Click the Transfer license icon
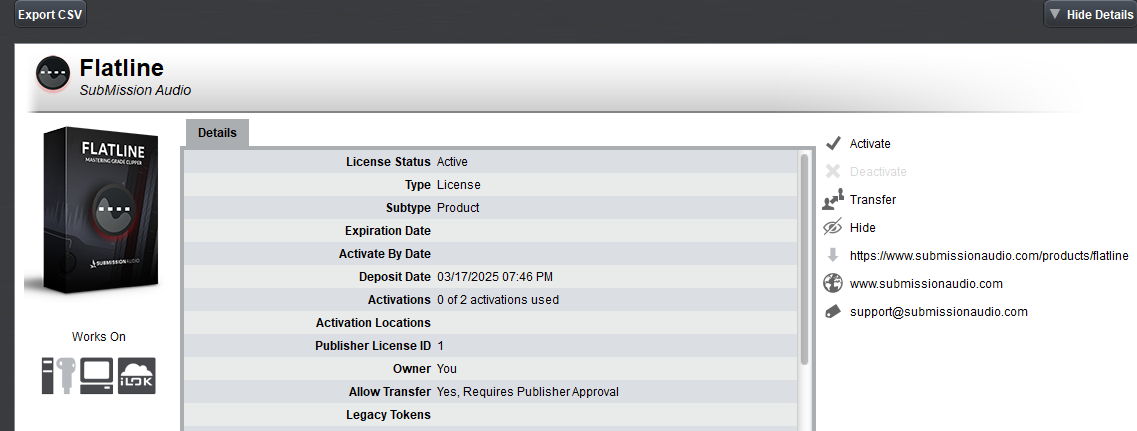Screen dimensions: 1137x431 click(832, 200)
